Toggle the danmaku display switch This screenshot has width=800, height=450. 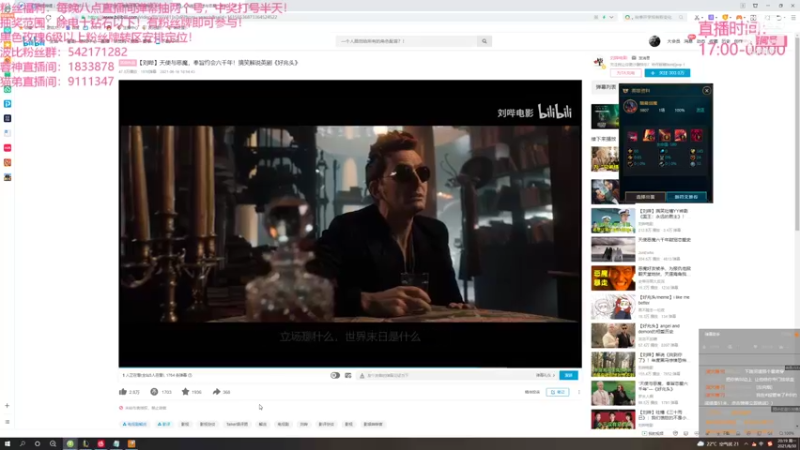335,375
